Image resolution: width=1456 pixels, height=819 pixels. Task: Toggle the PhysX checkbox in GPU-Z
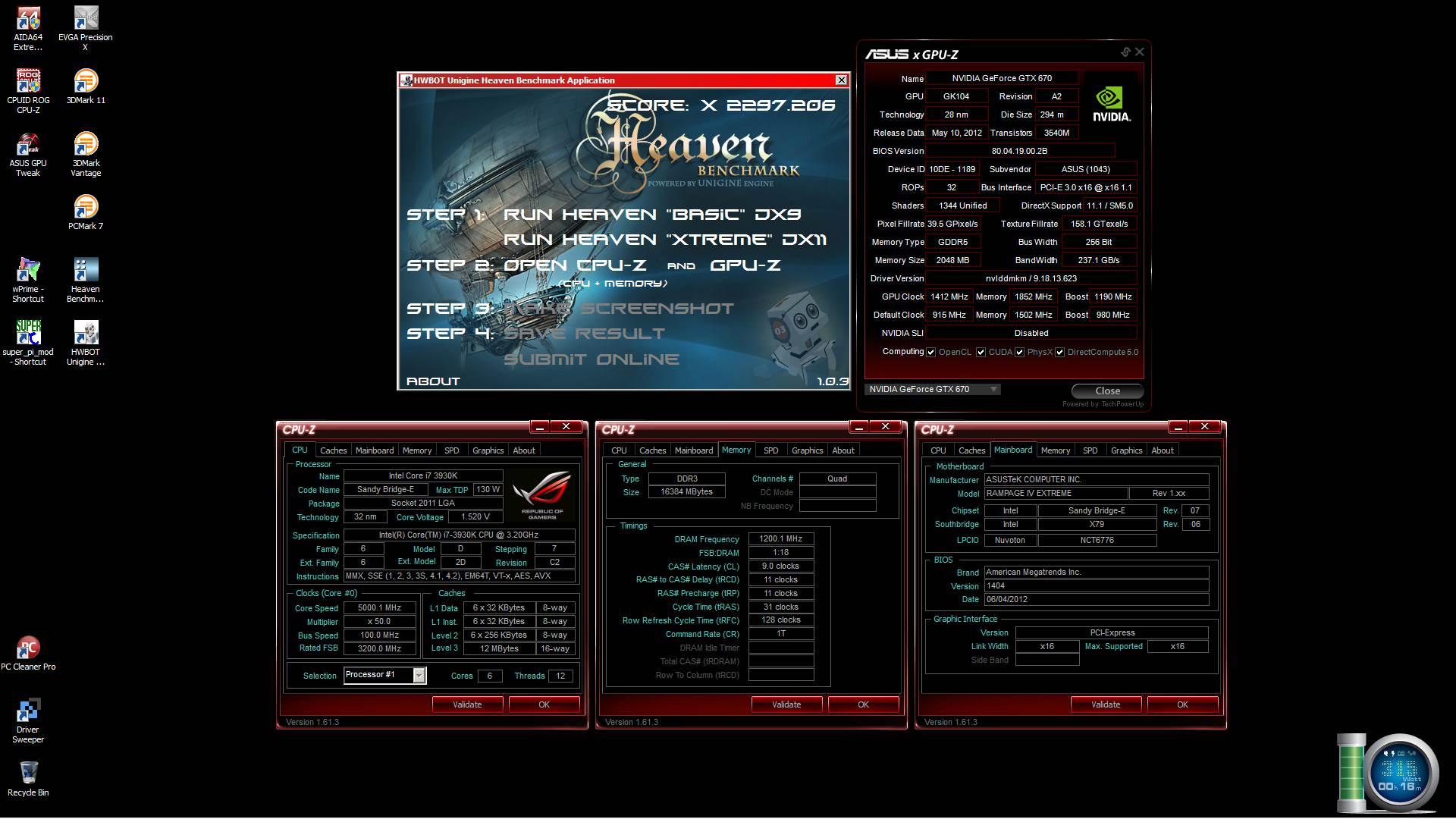(x=1020, y=352)
